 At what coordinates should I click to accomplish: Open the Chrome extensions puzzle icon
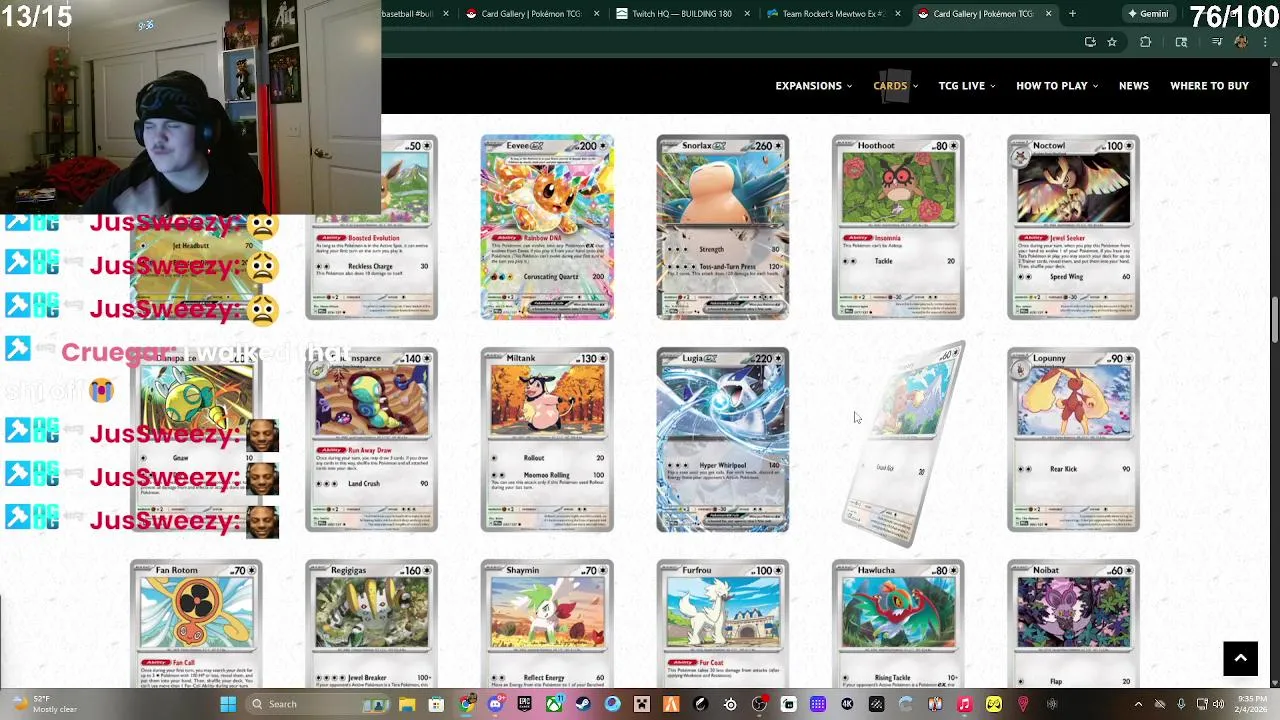point(1146,42)
